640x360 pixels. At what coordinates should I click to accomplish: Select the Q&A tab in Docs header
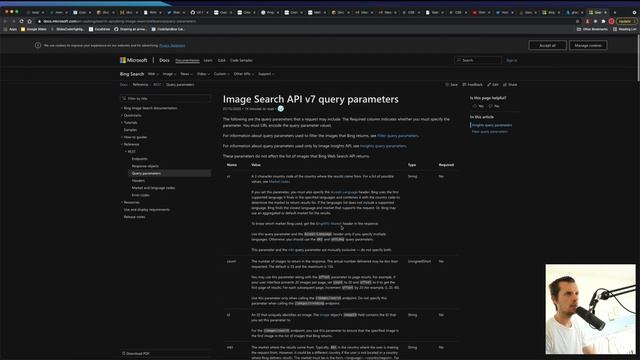pos(221,60)
